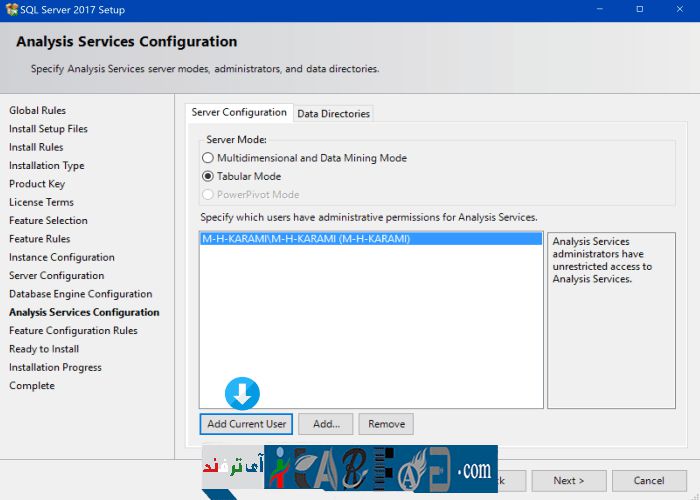This screenshot has height=500, width=700.
Task: Select the Tabular Mode radio button
Action: pos(208,176)
